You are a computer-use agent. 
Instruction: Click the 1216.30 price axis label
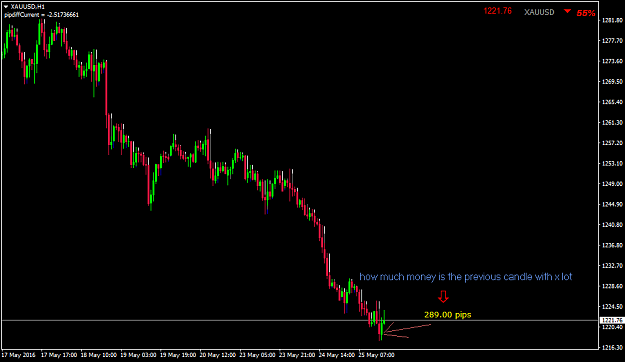(x=613, y=347)
